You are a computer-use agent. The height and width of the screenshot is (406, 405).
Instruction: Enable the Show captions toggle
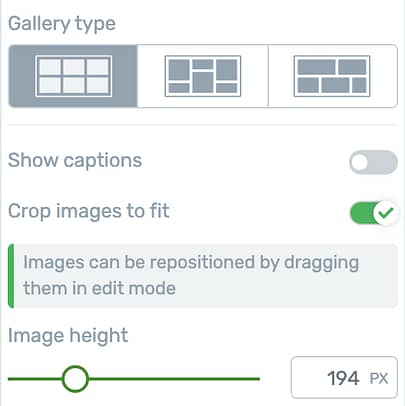pos(373,162)
